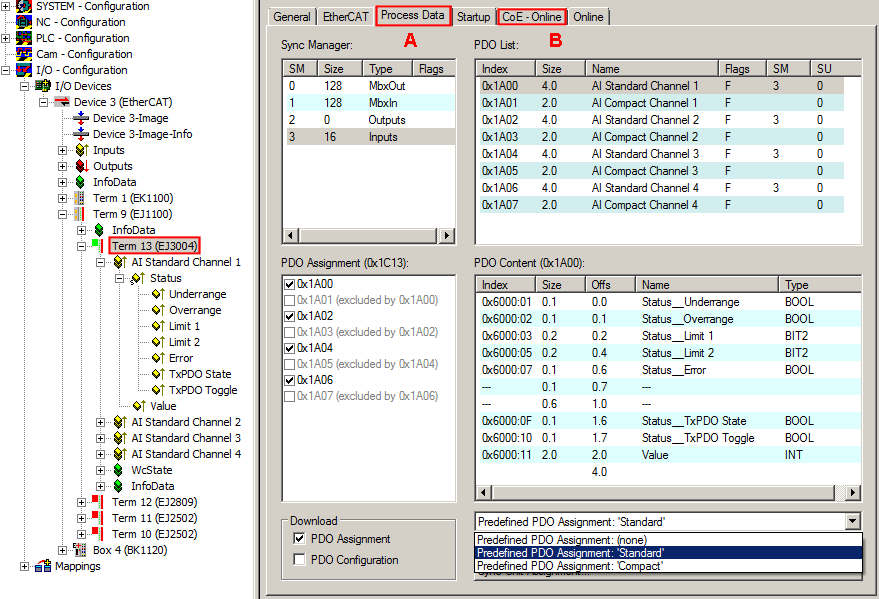Uncheck the 0x1A02 PDO assignment checkbox
Screen dimensions: 879x599
289,316
